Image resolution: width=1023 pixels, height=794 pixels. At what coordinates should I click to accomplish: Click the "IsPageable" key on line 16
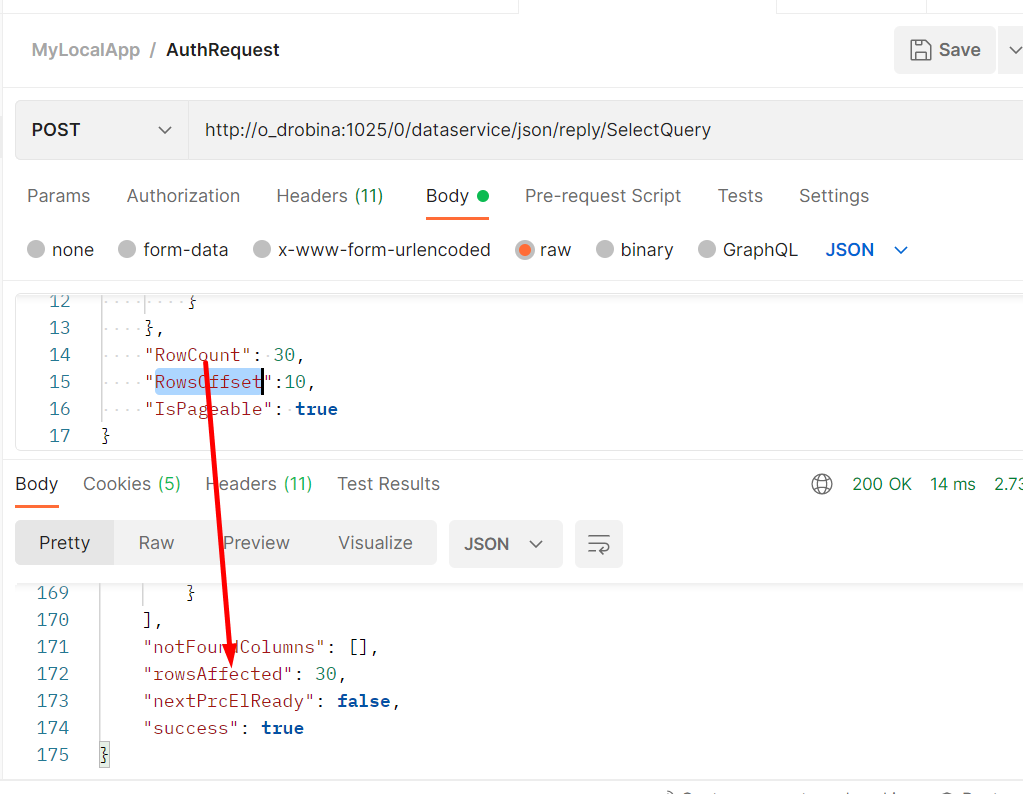coord(208,409)
